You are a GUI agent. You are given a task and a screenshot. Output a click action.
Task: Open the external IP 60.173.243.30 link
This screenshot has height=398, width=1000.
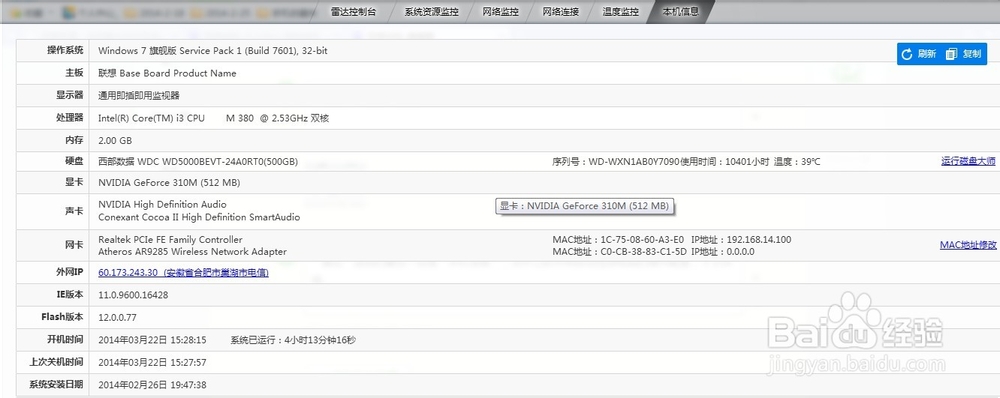tap(184, 272)
